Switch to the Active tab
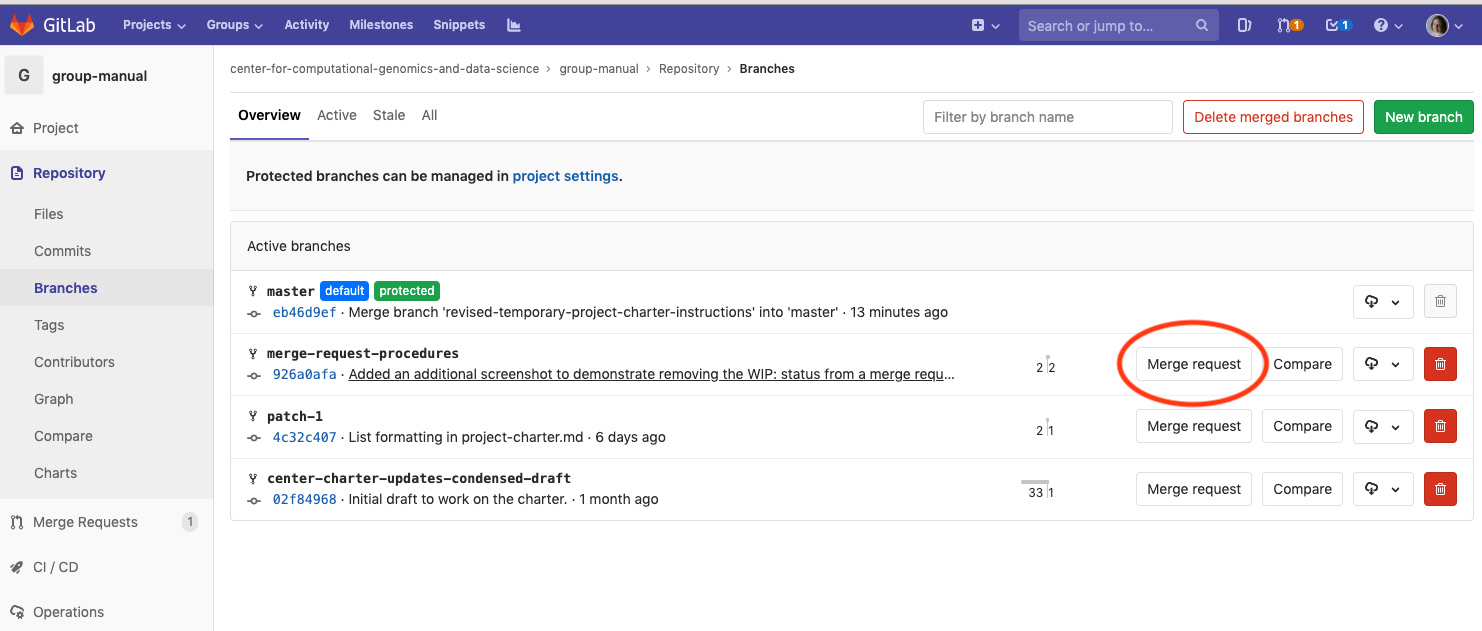Image resolution: width=1482 pixels, height=631 pixels. pos(337,116)
